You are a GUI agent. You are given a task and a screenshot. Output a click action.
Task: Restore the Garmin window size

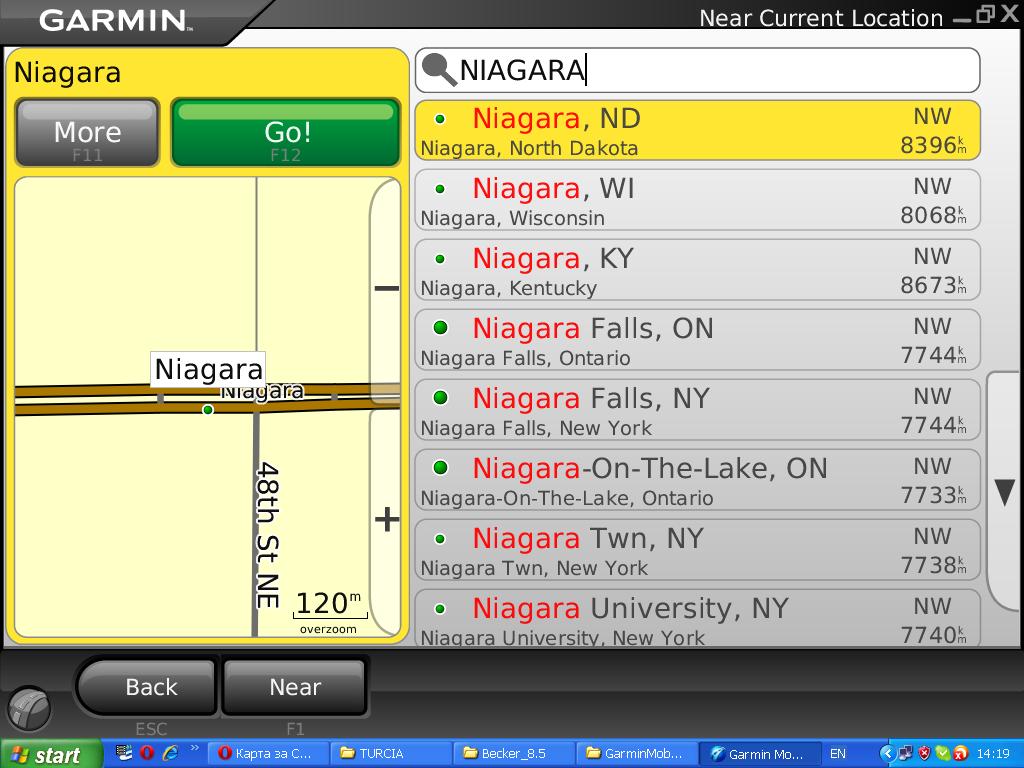click(x=985, y=16)
